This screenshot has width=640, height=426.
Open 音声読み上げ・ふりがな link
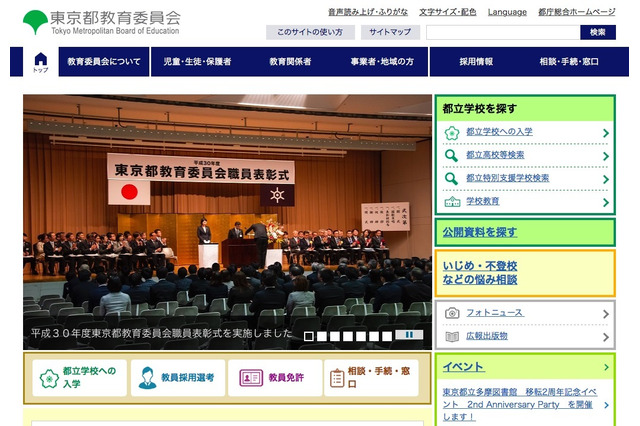tap(368, 12)
